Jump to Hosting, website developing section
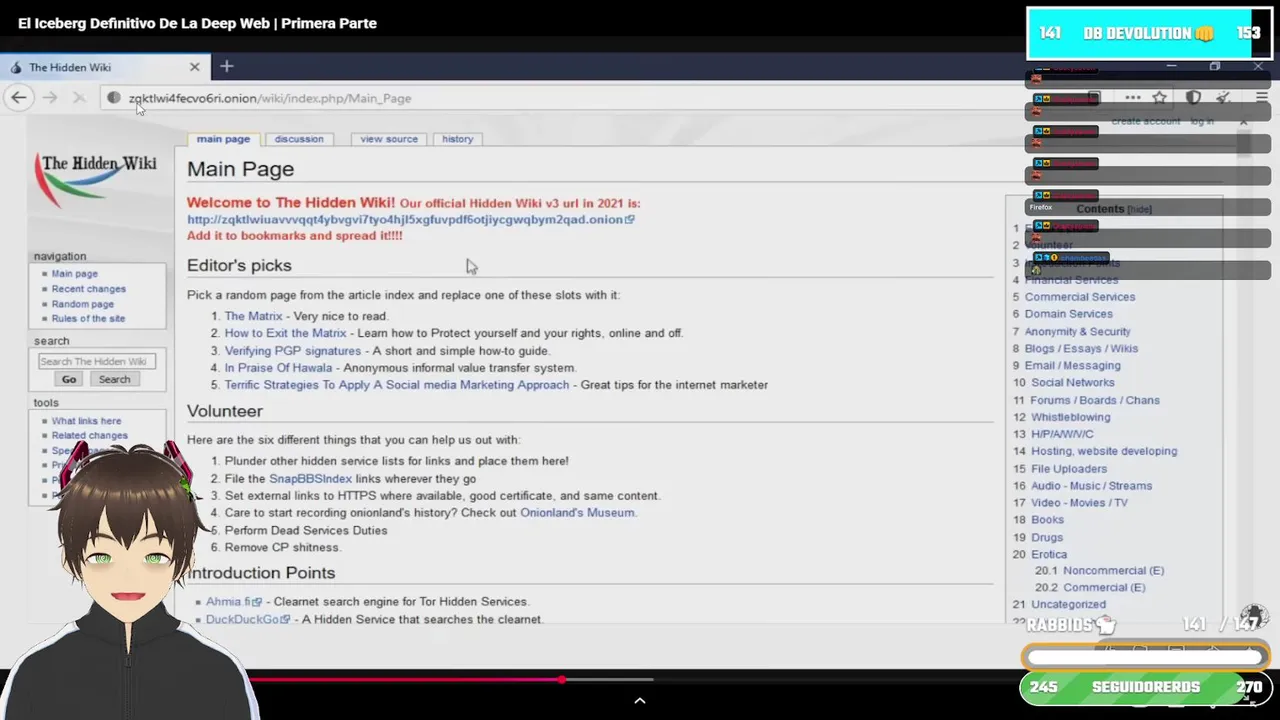Viewport: 1280px width, 720px height. click(1104, 452)
